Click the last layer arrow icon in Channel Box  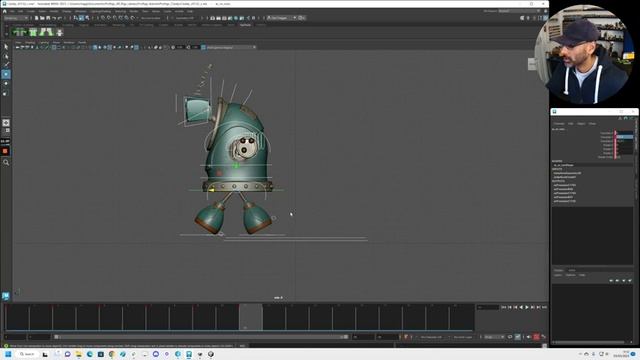pyautogui.click(x=630, y=281)
